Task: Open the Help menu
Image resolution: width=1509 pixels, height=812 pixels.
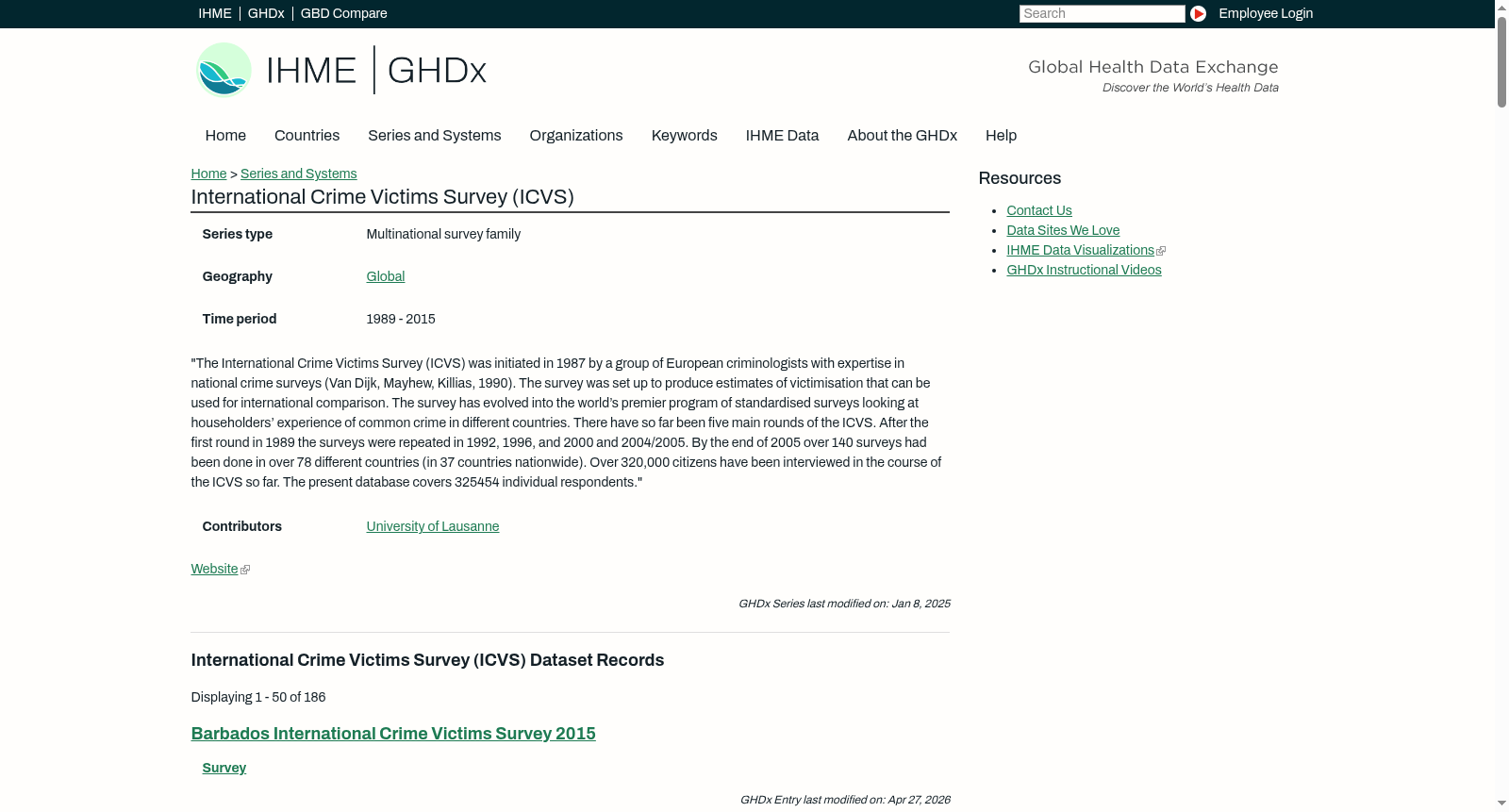Action: point(1002,136)
